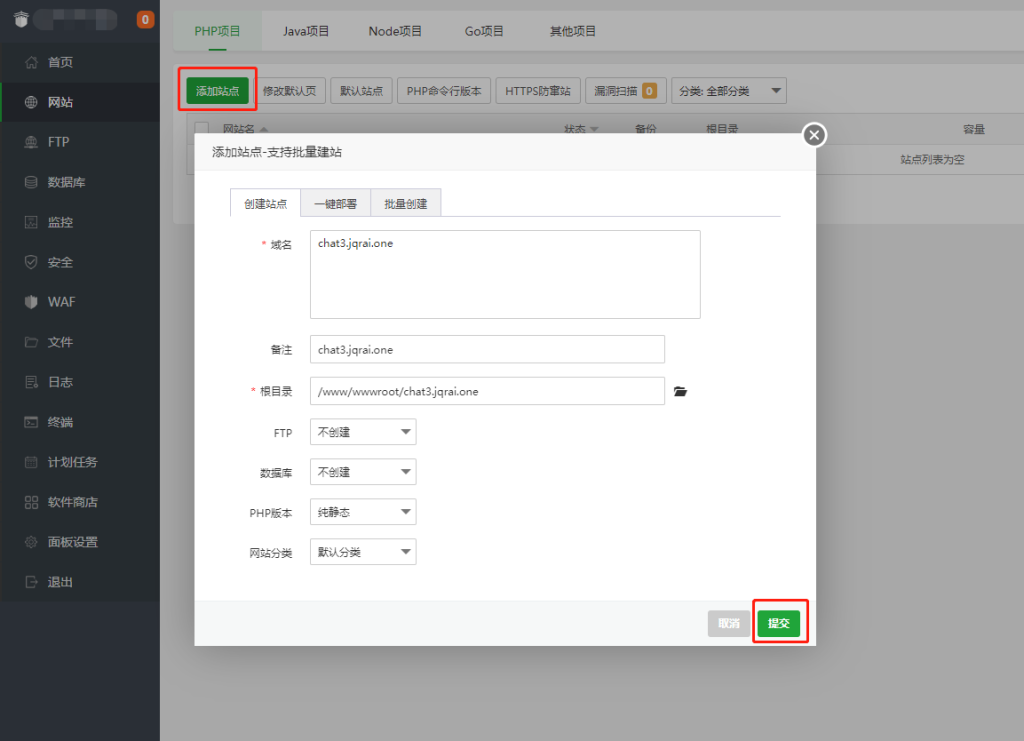The height and width of the screenshot is (741, 1024).
Task: Click the 容量 column header
Action: [974, 129]
